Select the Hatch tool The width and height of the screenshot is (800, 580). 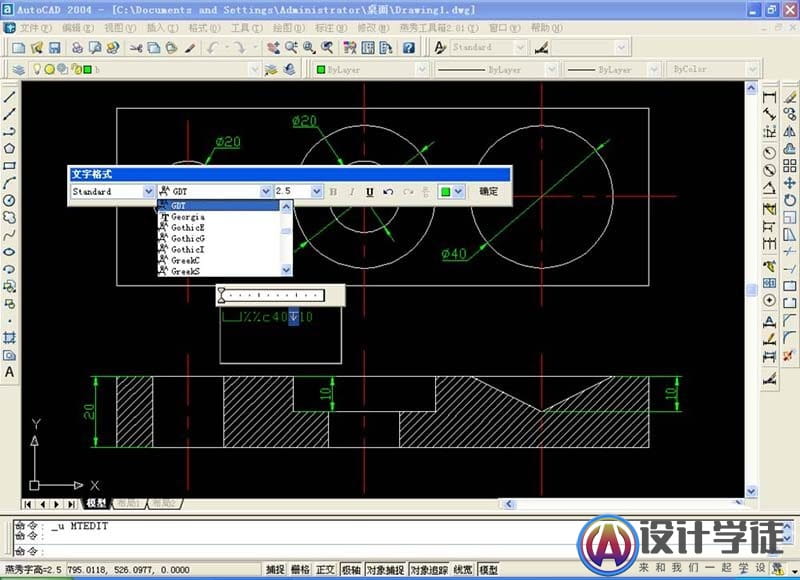click(x=9, y=338)
